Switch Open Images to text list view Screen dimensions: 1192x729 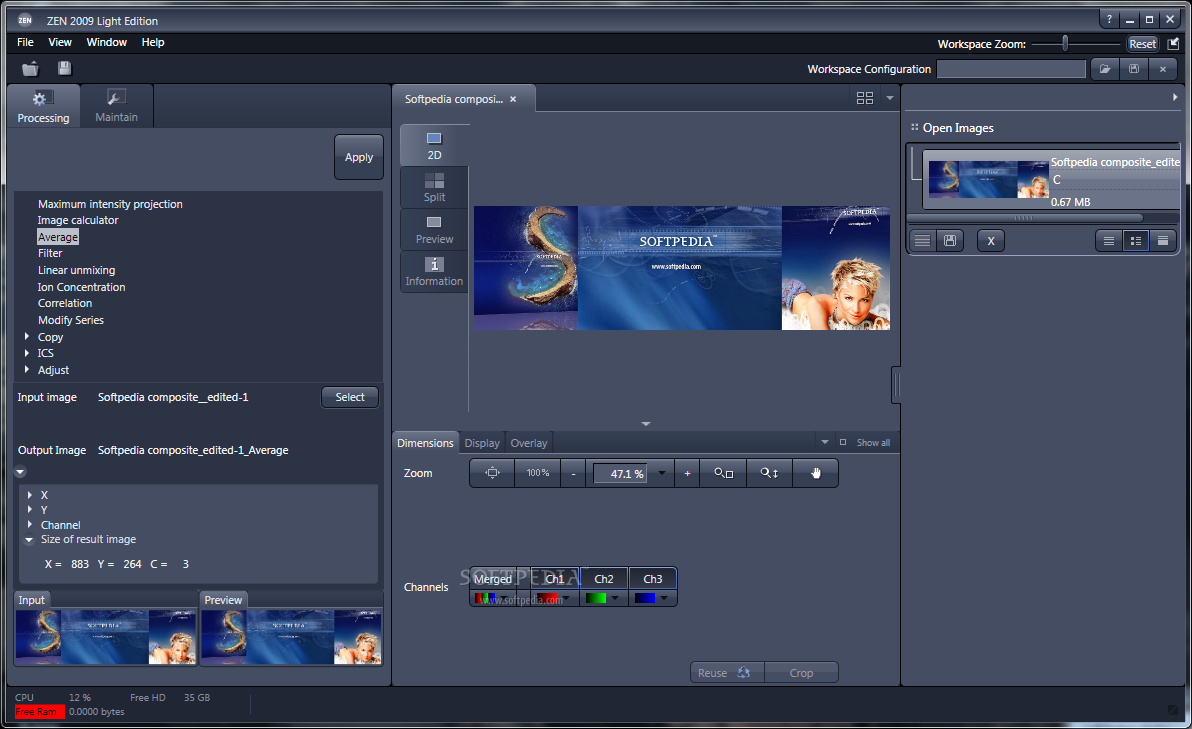click(x=1108, y=241)
